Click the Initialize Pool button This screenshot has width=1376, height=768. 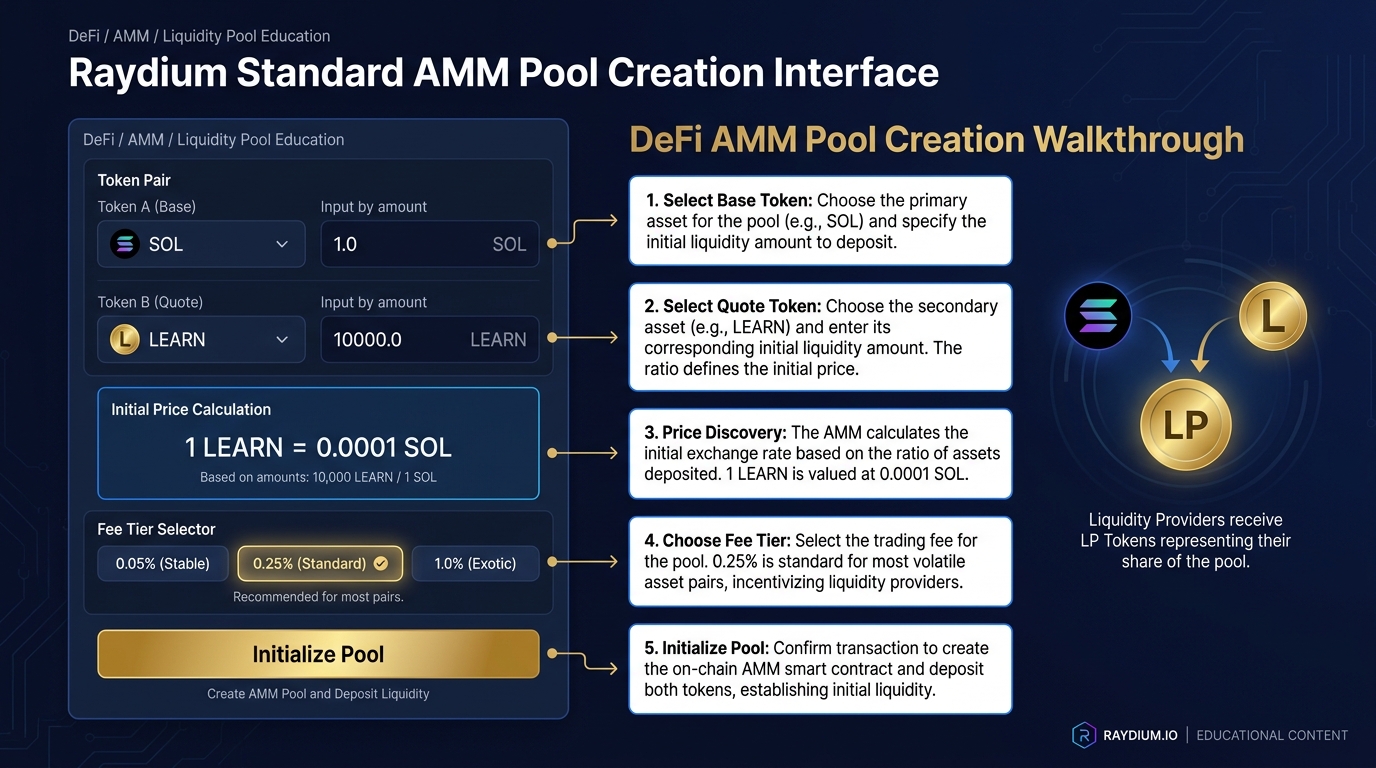[318, 654]
